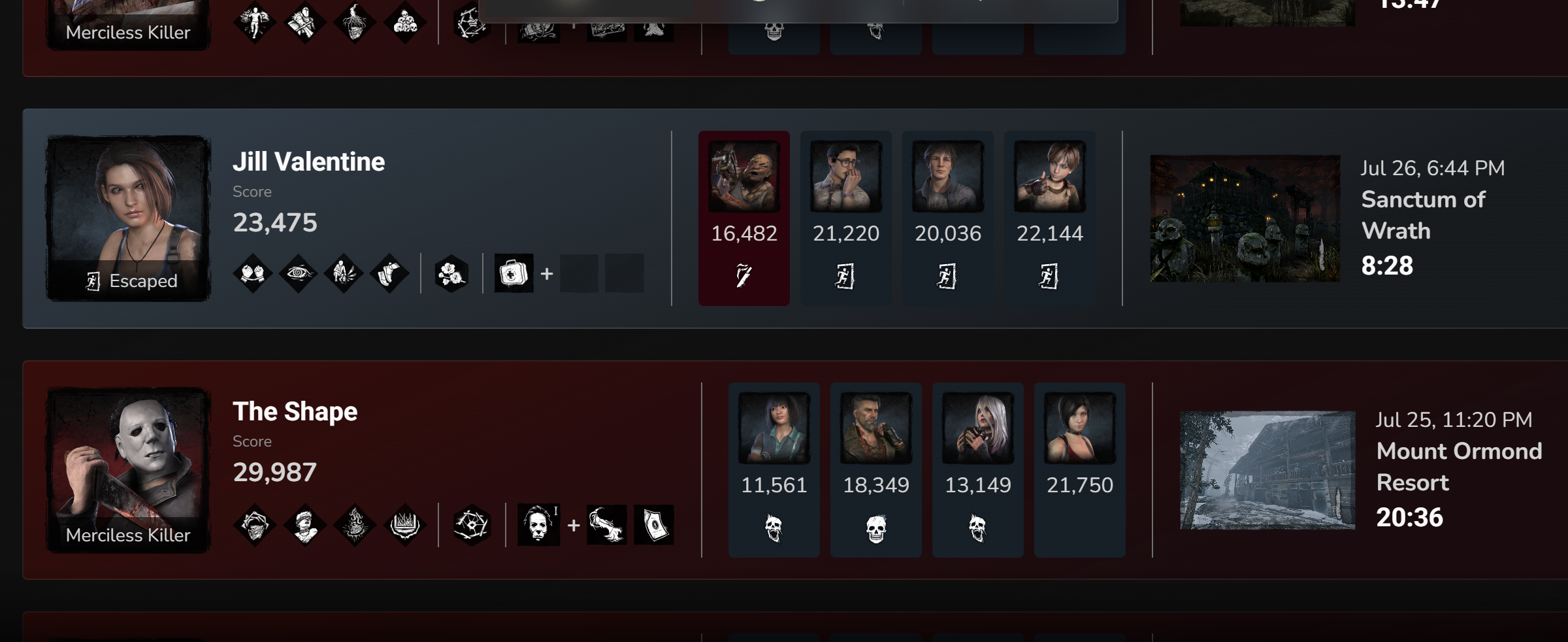Click the hexagonal offering icon on The Shape row
Viewport: 1568px width, 642px height.
click(472, 525)
